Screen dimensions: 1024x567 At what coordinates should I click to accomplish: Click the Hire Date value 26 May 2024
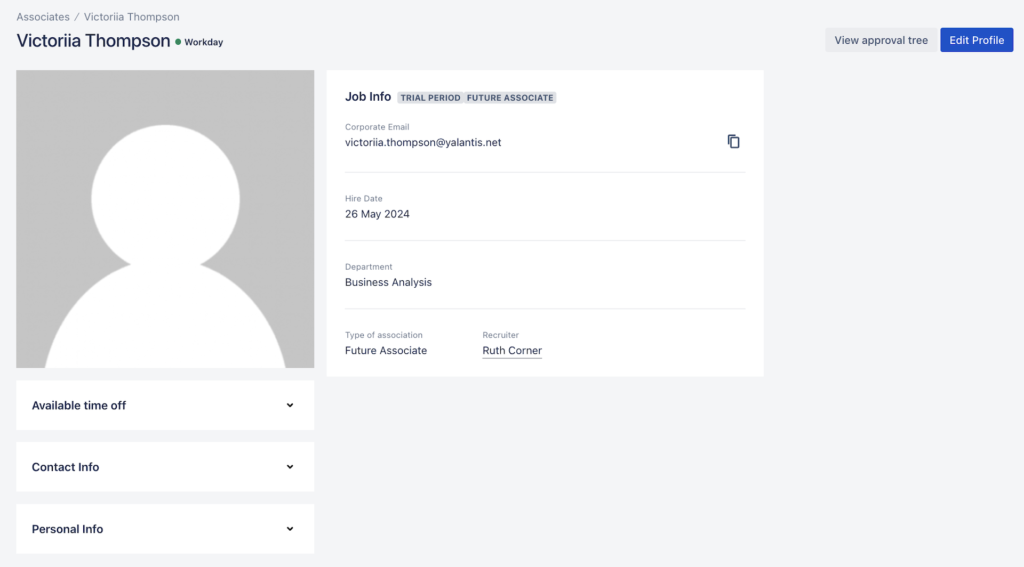377,214
